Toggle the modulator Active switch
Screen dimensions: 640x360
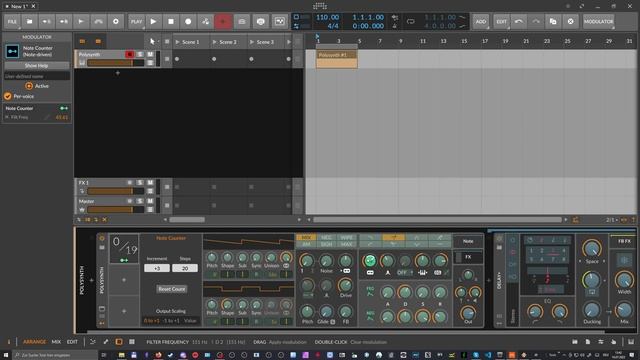[29, 86]
